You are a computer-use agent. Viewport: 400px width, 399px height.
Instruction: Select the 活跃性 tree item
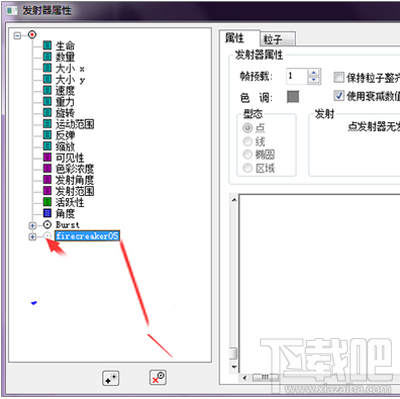pos(70,202)
